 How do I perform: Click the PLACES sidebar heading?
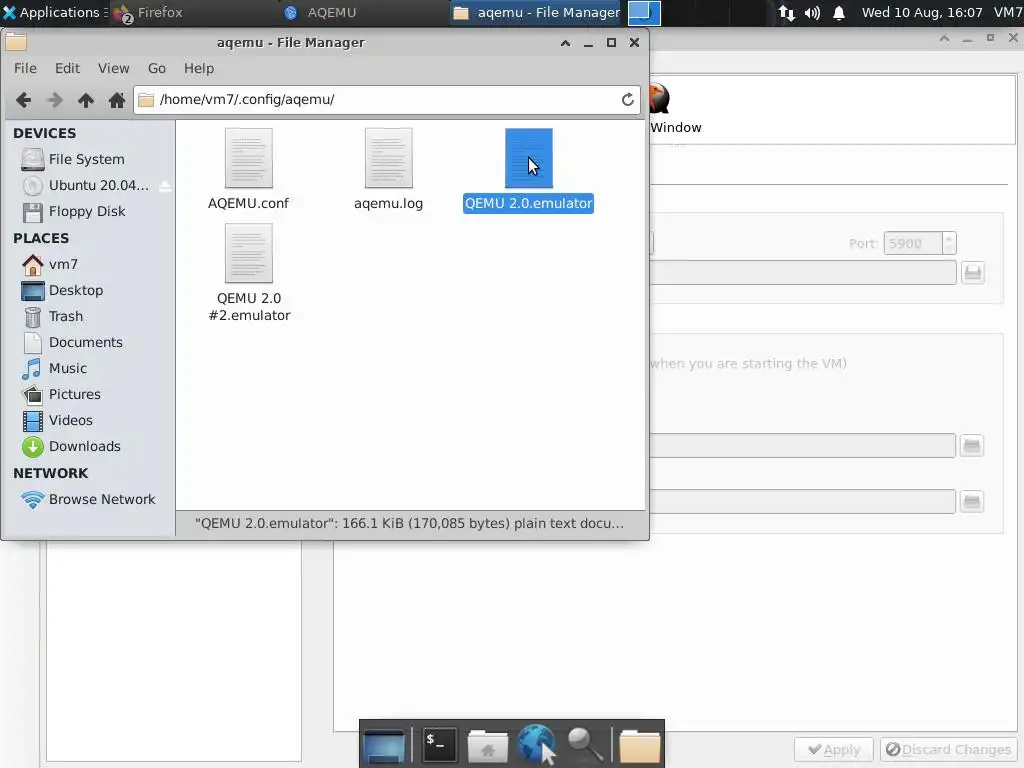(40, 238)
